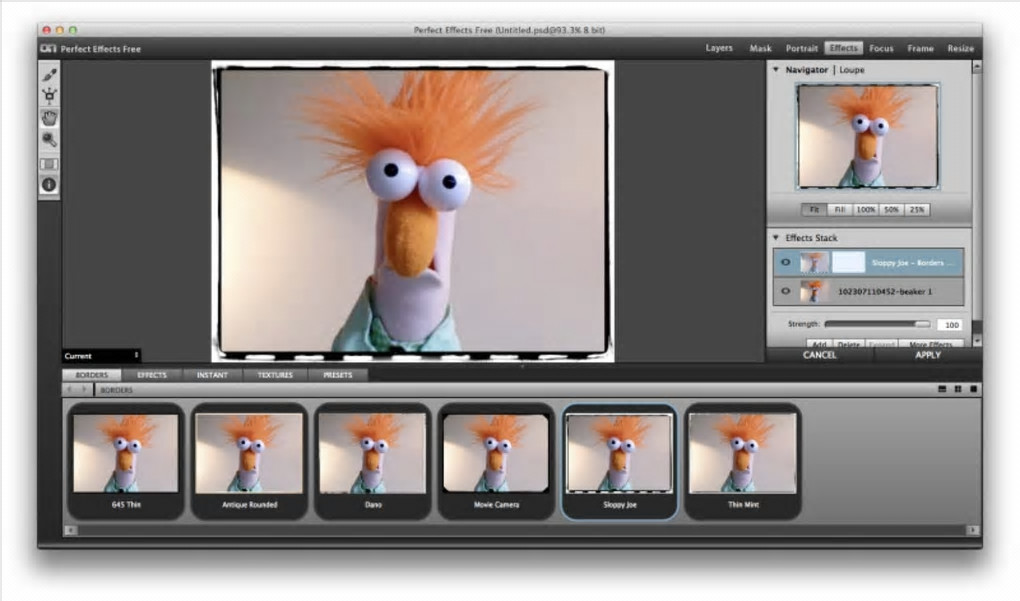Go forward with the browser right arrow
Image resolution: width=1020 pixels, height=601 pixels.
point(84,390)
